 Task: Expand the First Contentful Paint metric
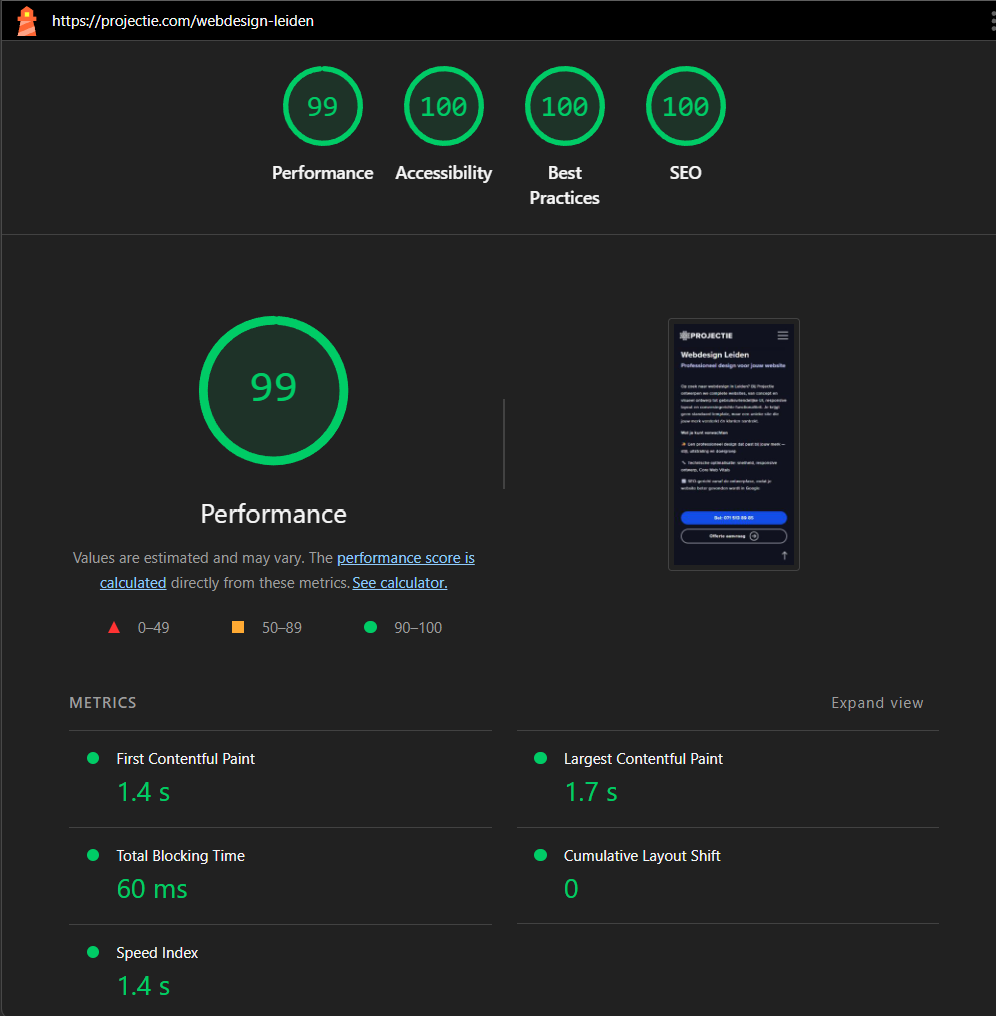[x=185, y=759]
